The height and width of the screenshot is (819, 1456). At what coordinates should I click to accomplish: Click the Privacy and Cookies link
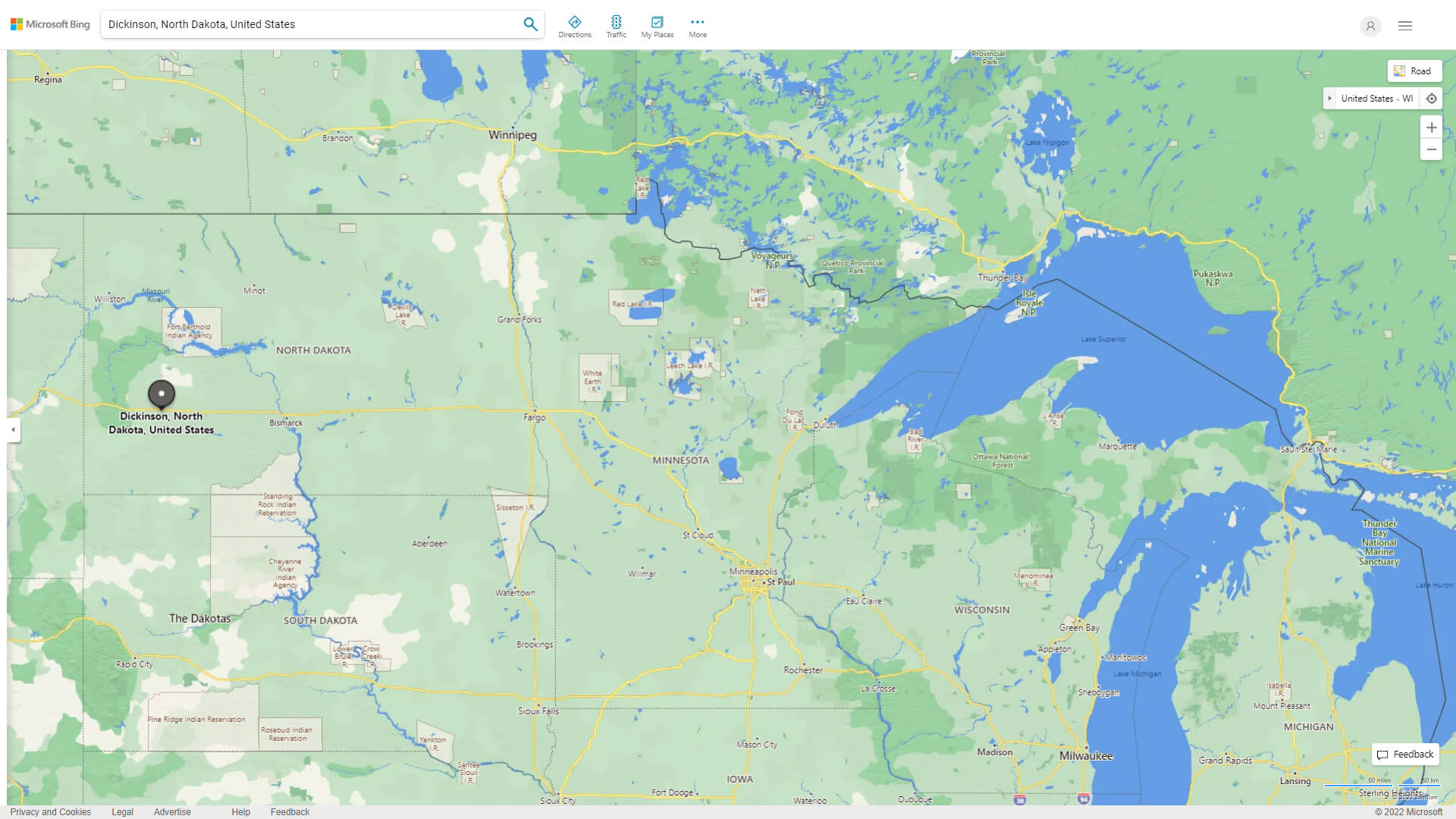(50, 812)
